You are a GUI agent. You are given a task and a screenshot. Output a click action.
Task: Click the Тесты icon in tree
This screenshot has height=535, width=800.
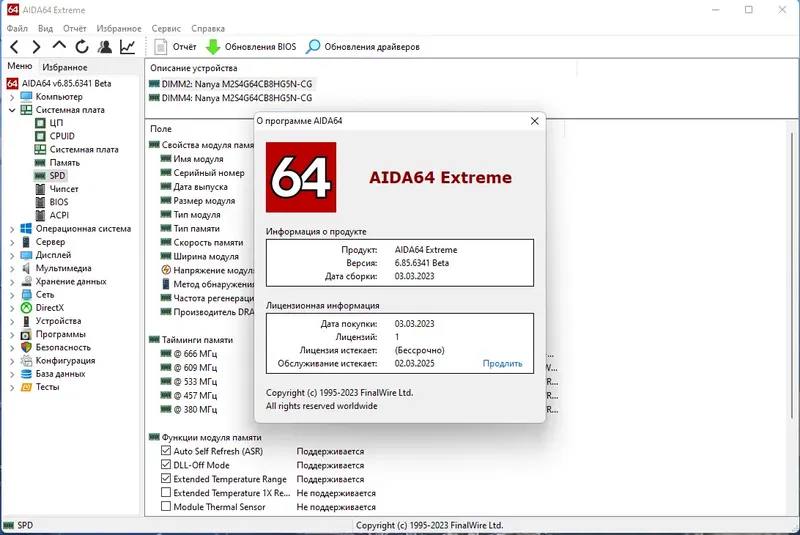26,387
